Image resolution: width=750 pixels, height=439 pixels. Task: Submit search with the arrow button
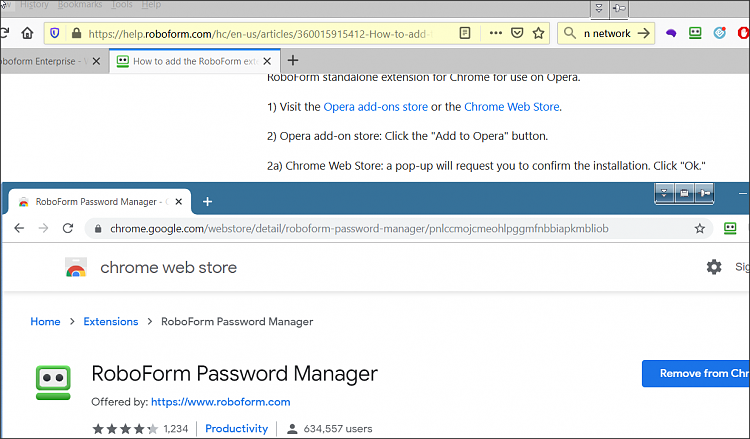coord(644,33)
